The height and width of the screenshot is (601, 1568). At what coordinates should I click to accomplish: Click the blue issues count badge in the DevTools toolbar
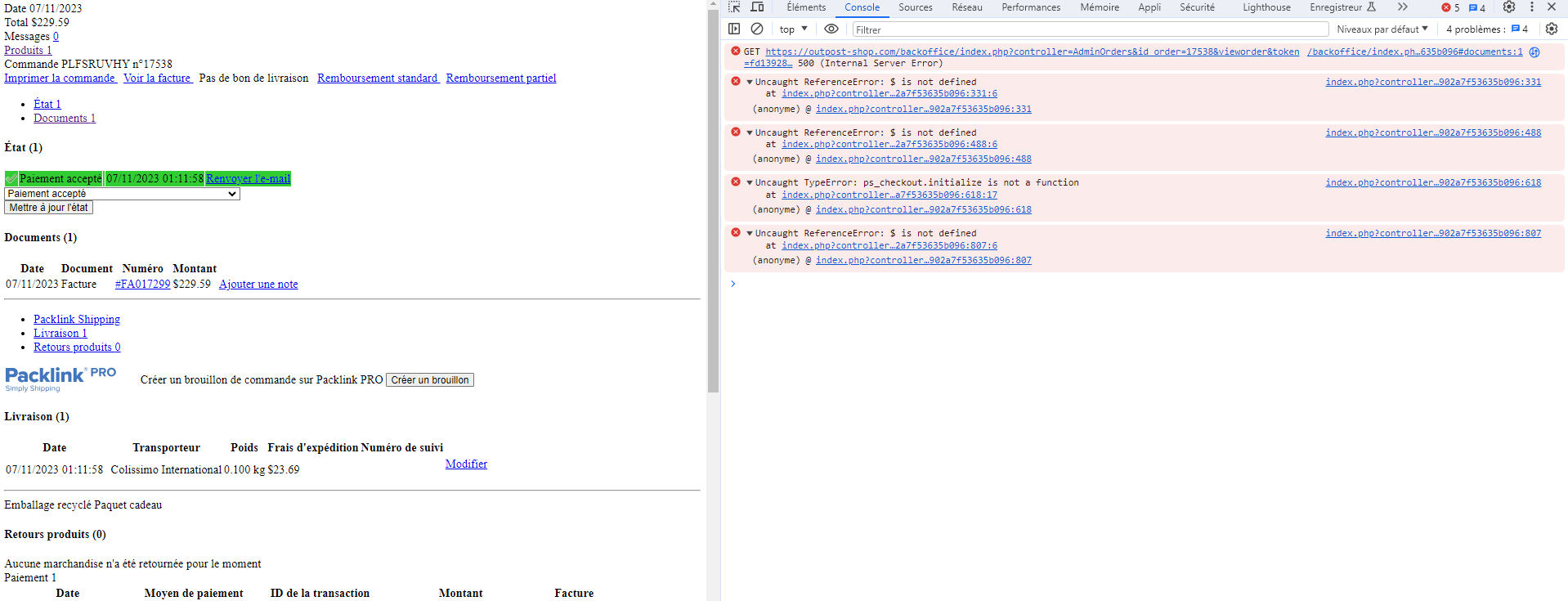coord(1477,7)
